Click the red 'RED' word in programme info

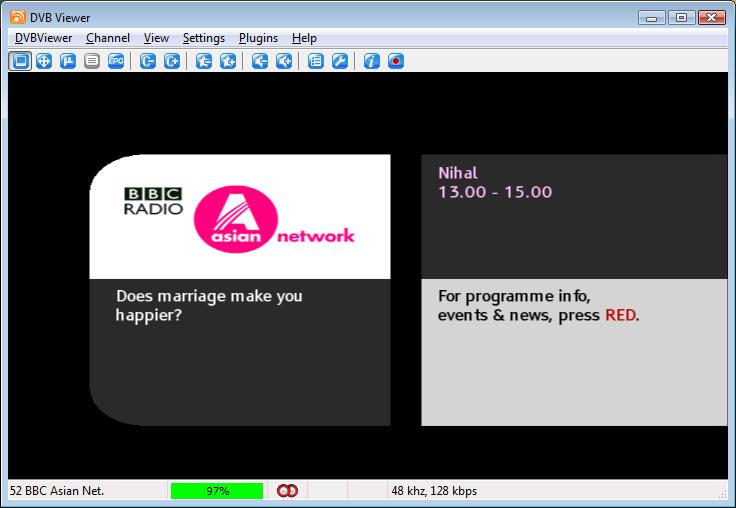pos(621,315)
